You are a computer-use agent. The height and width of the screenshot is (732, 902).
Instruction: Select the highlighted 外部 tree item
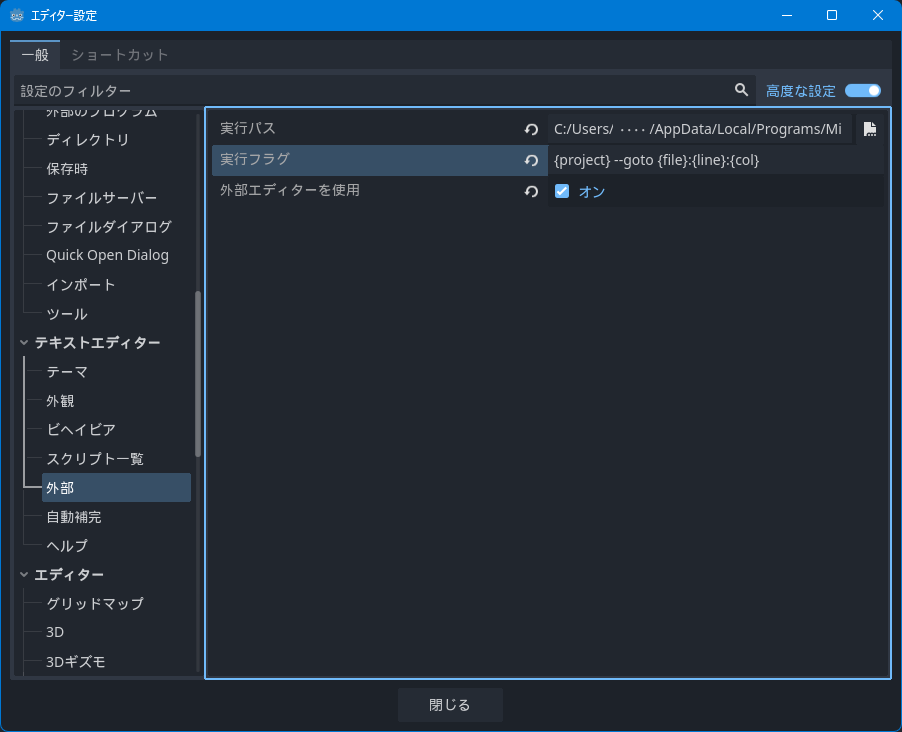[116, 487]
